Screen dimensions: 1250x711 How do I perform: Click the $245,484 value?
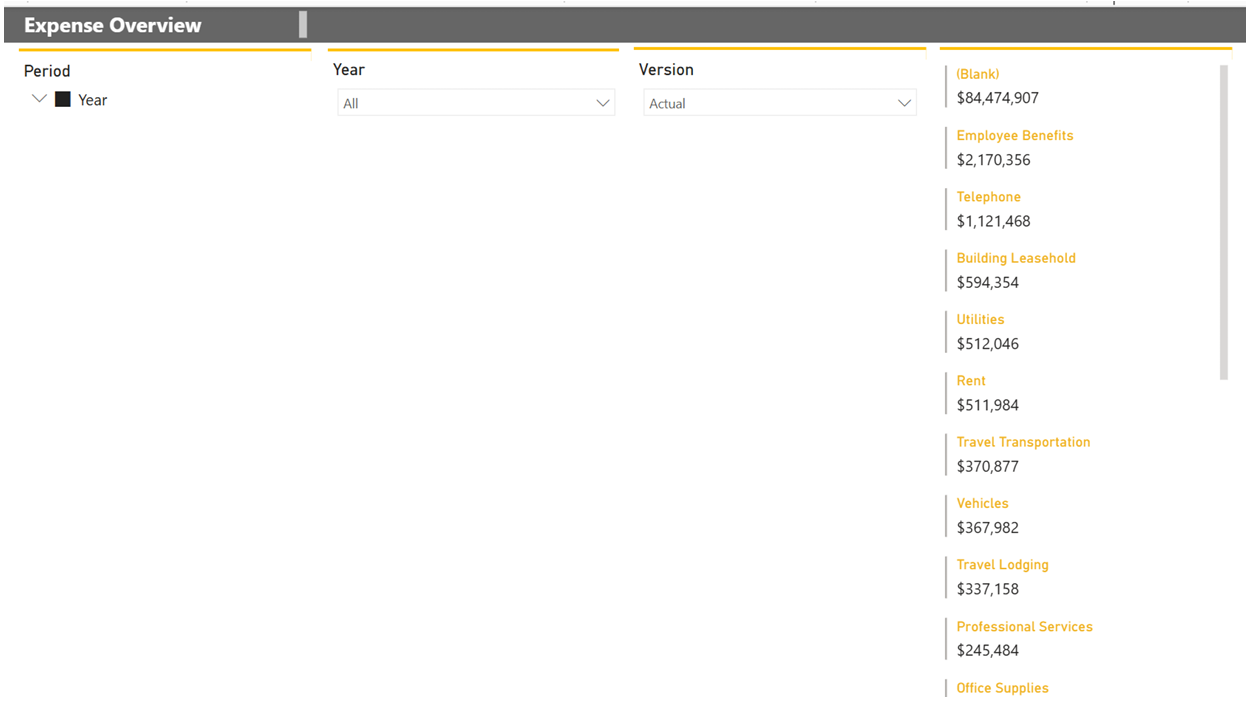pos(988,650)
